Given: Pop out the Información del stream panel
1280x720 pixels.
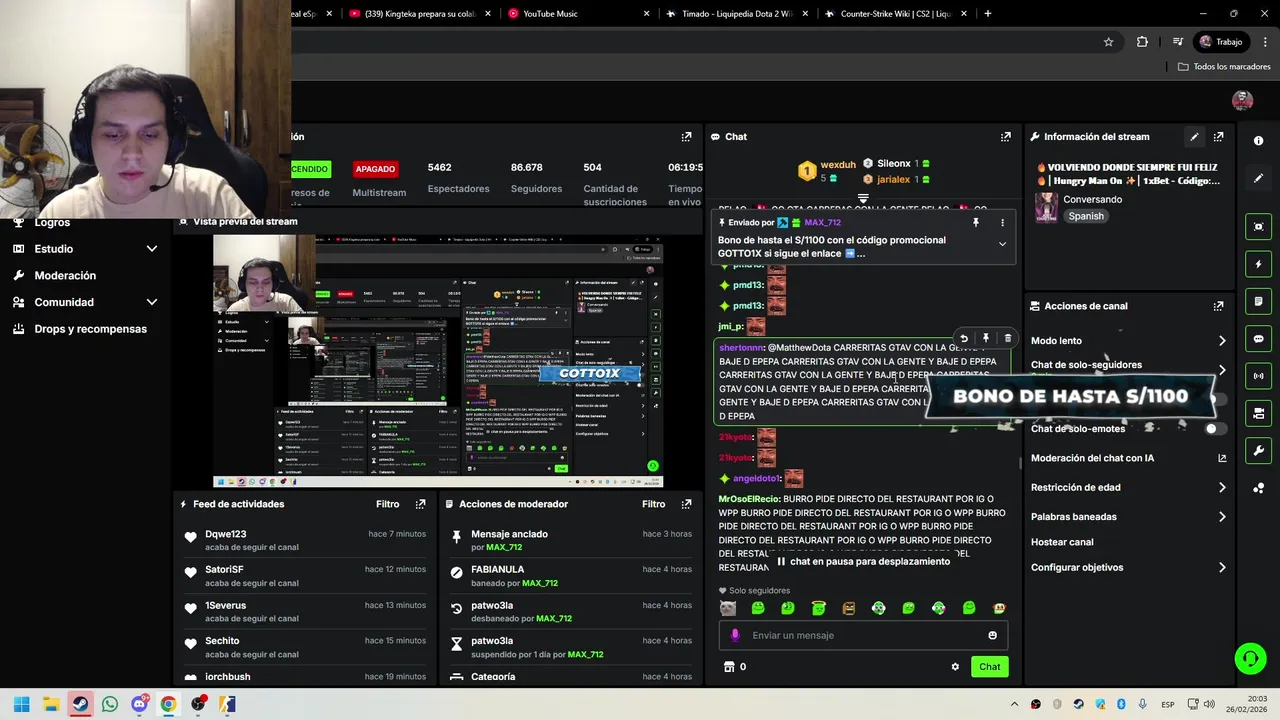Looking at the screenshot, I should pyautogui.click(x=1218, y=137).
